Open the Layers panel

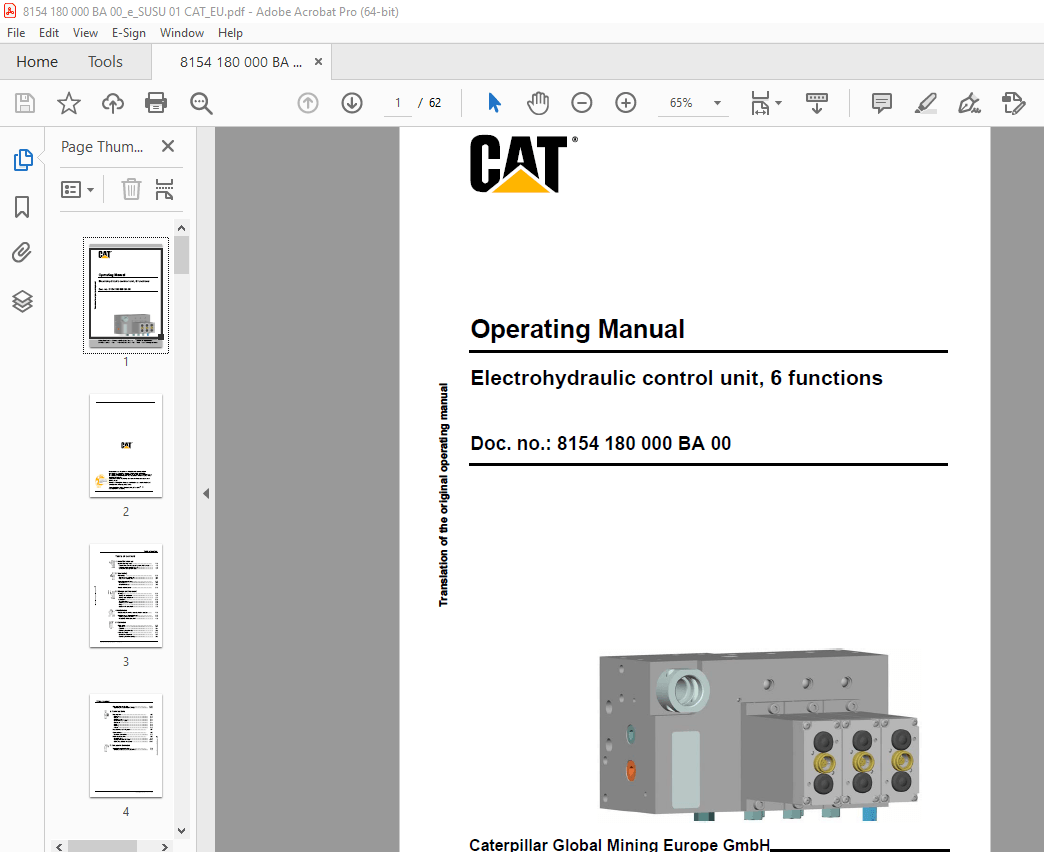point(23,300)
